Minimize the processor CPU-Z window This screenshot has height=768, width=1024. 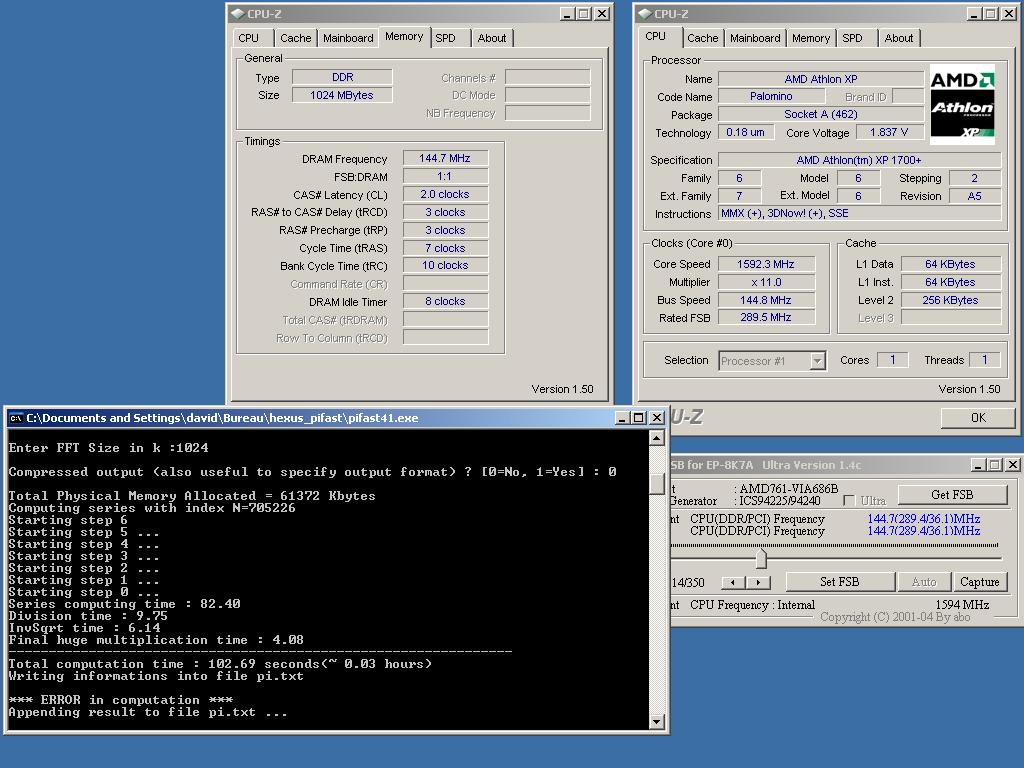tap(974, 14)
